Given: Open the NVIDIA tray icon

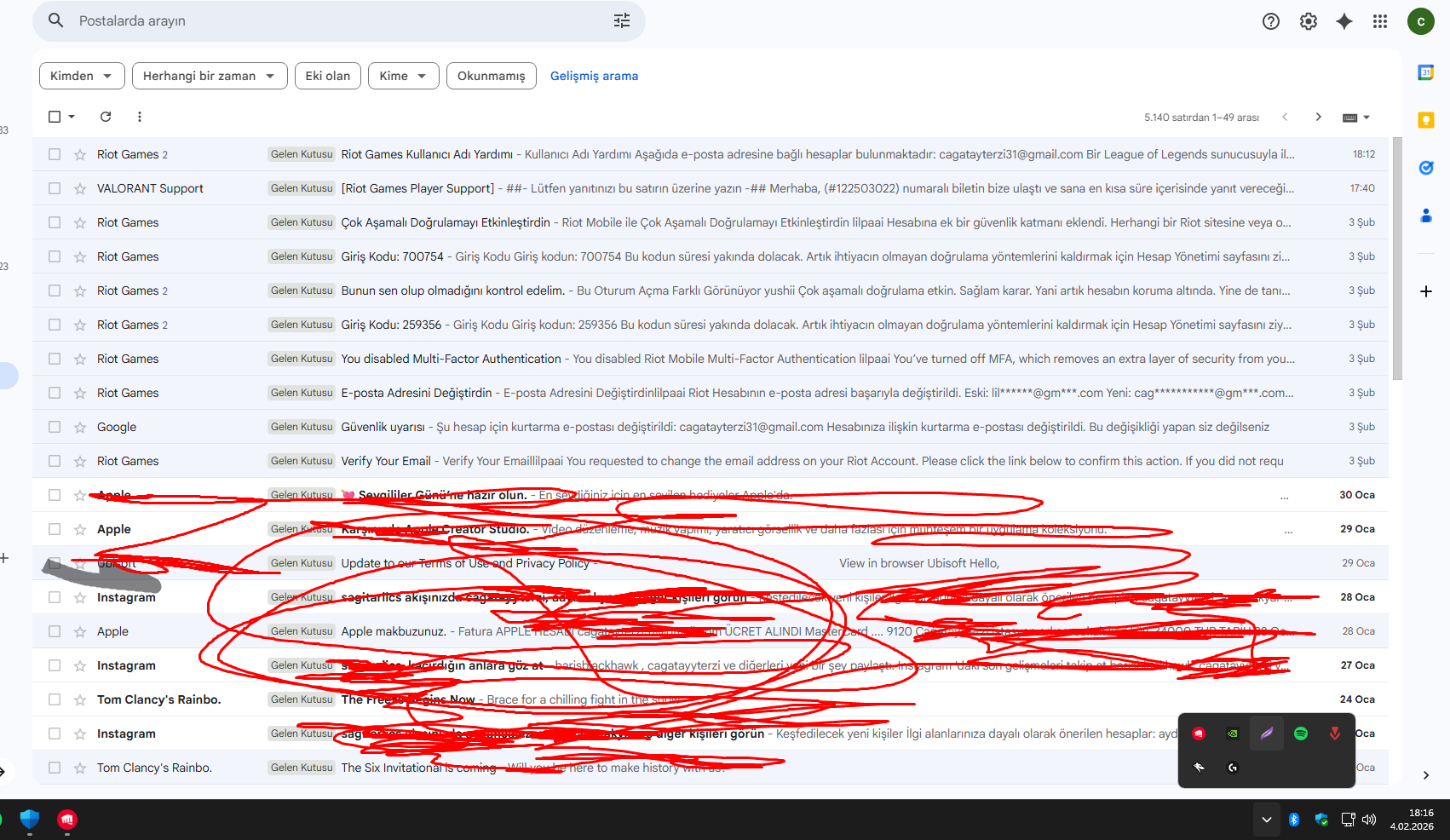Looking at the screenshot, I should [x=1233, y=734].
